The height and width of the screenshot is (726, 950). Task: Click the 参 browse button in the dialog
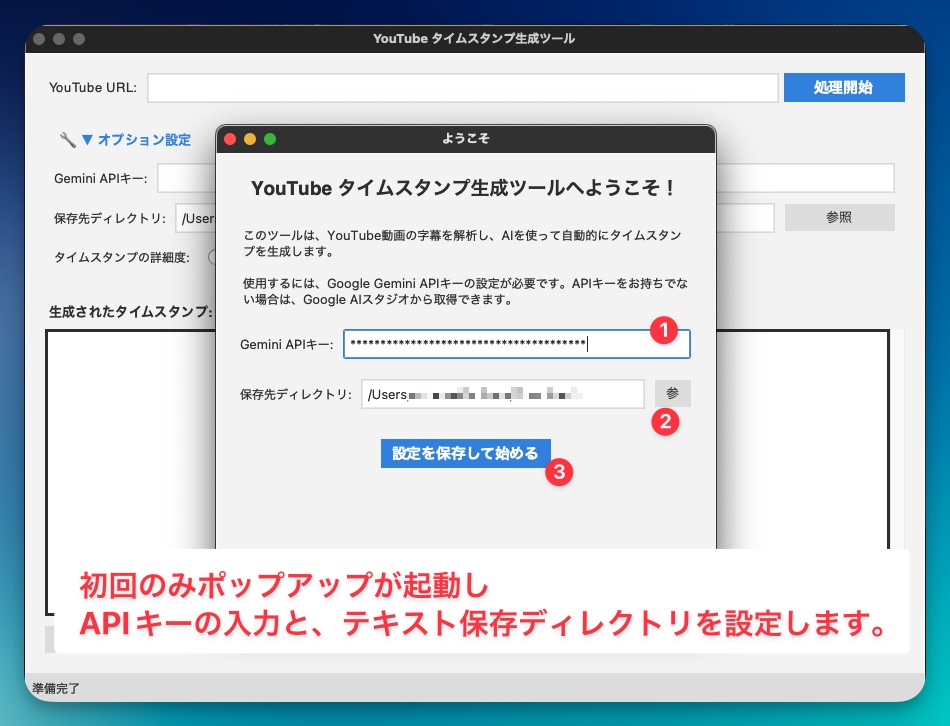(x=672, y=393)
